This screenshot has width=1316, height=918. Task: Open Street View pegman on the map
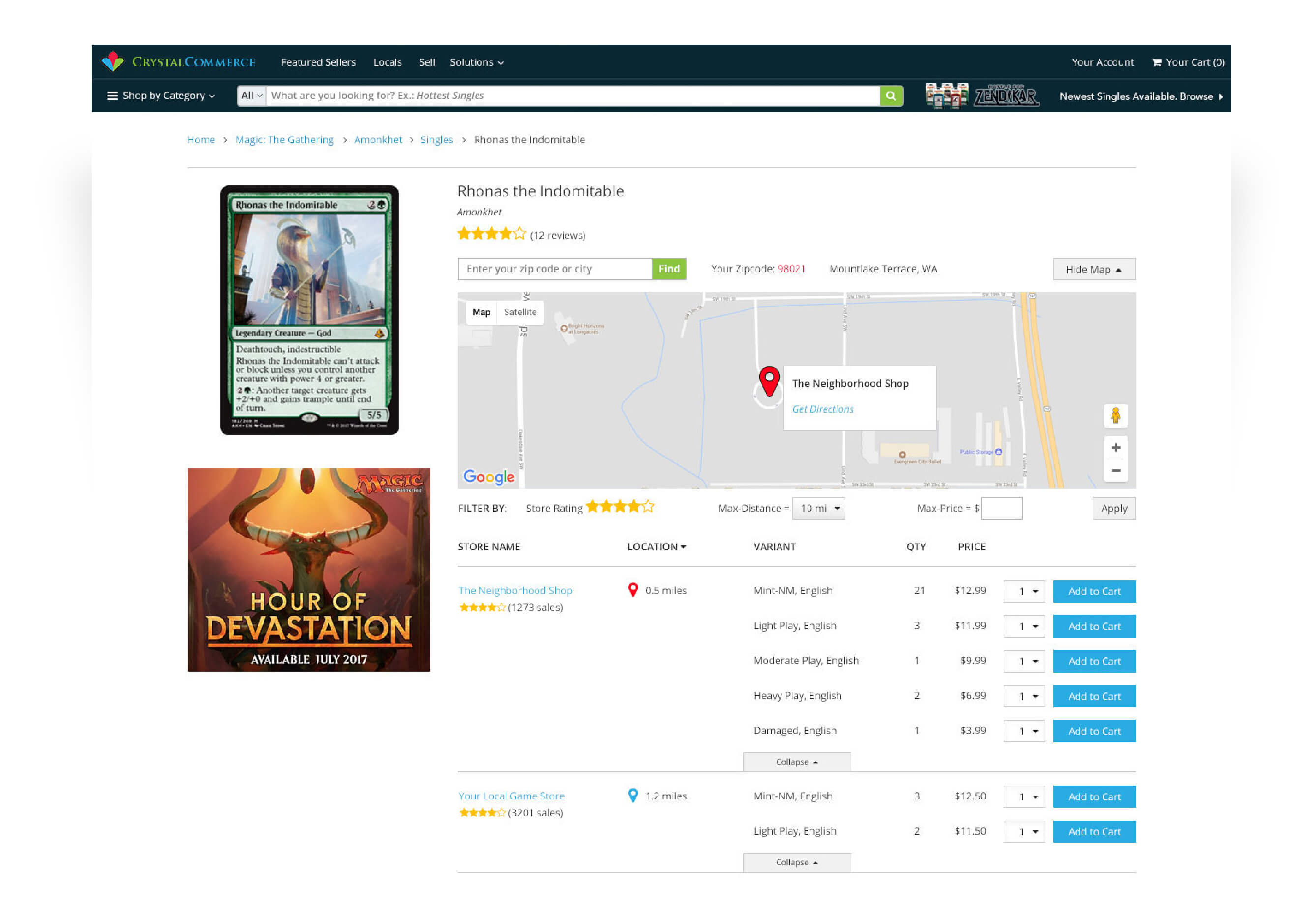[1115, 416]
